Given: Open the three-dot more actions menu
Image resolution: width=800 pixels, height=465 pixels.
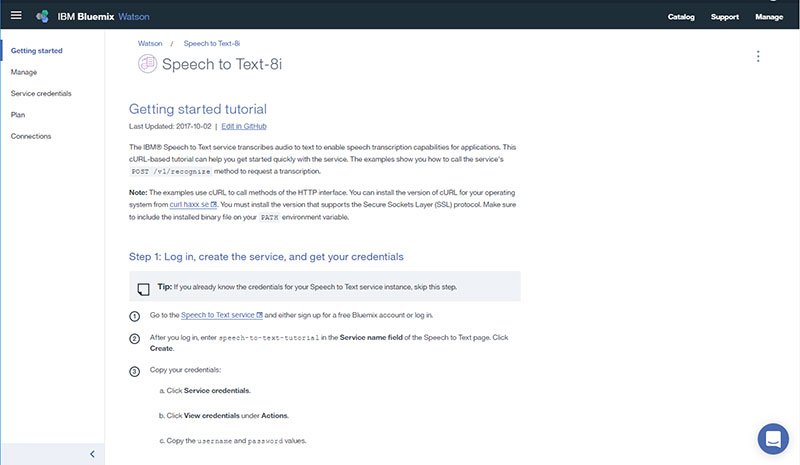Looking at the screenshot, I should pyautogui.click(x=758, y=56).
